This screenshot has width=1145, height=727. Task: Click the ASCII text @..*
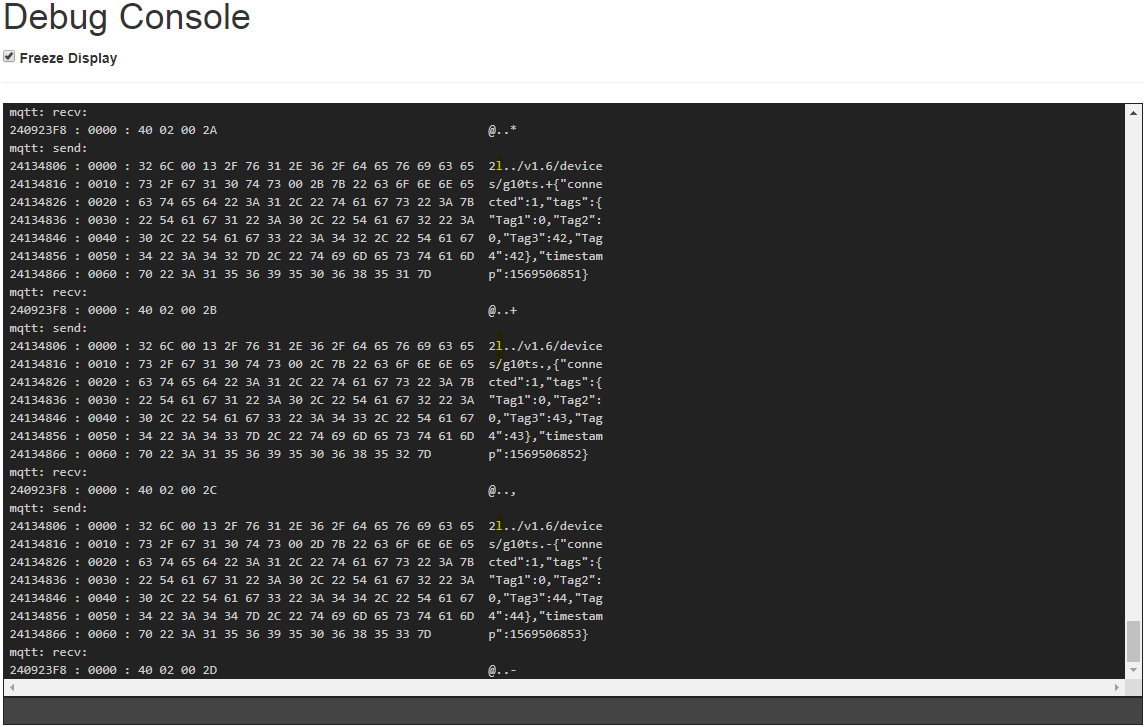[502, 131]
